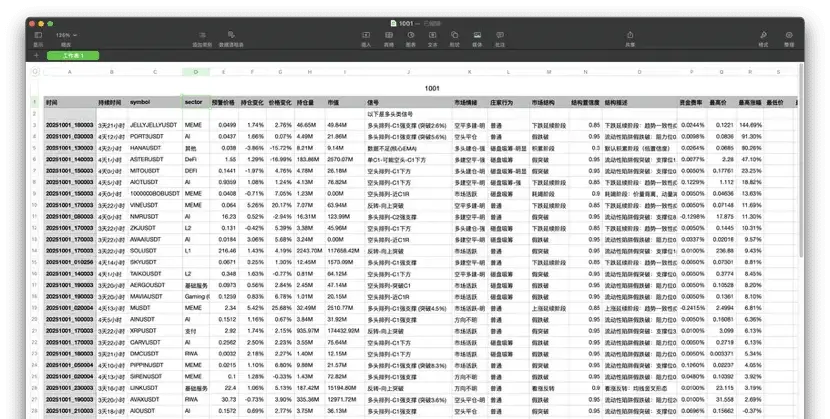
Task: Select the 工作表 1 sheet tab
Action: click(73, 56)
